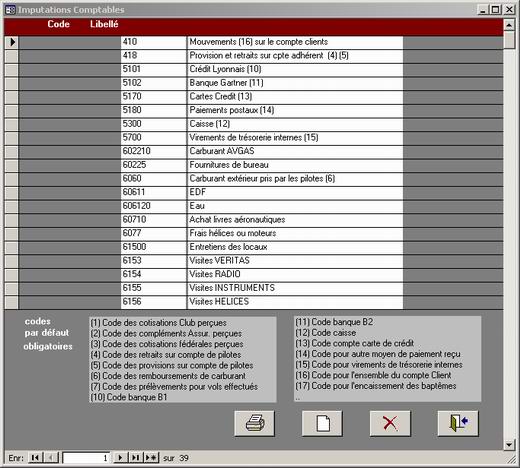The width and height of the screenshot is (520, 468).
Task: Select row selector for EDF record
Action: pos(12,192)
